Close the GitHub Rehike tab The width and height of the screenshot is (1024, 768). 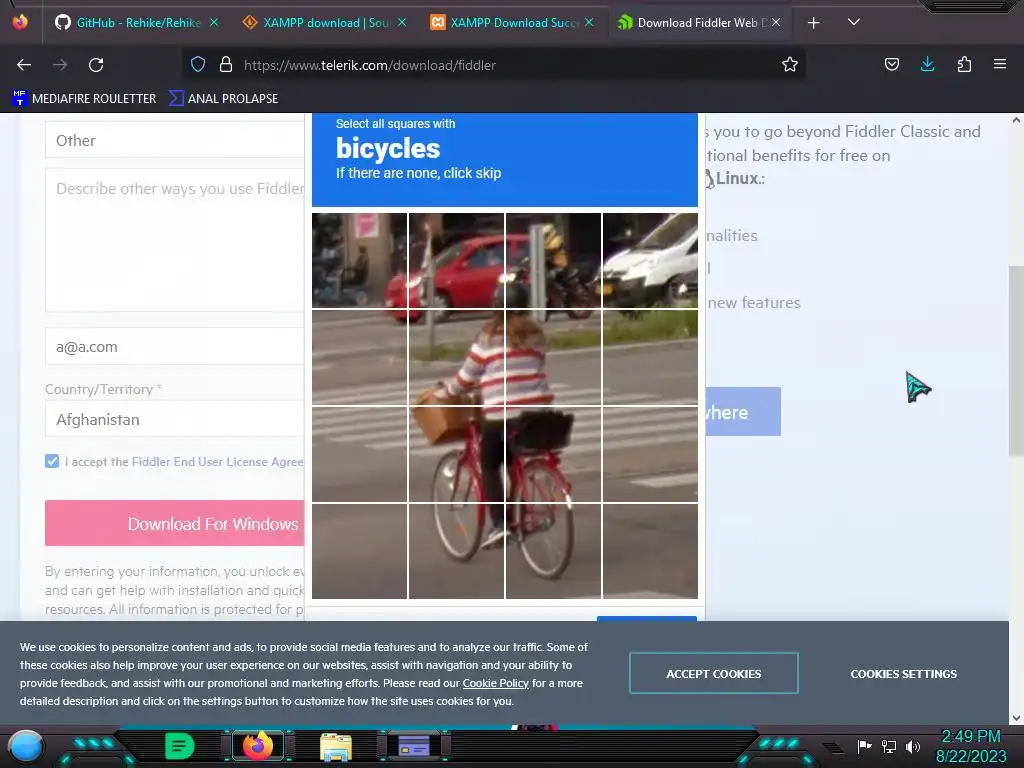point(214,22)
